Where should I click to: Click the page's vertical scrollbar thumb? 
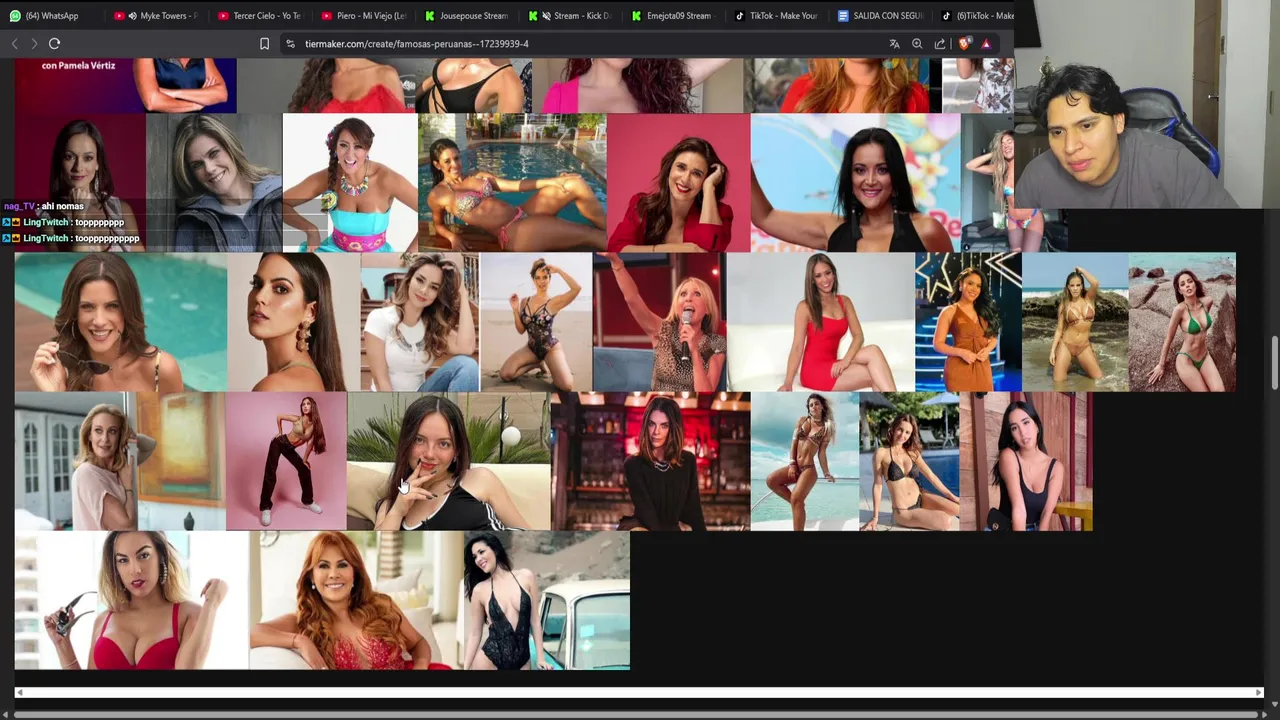coord(1274,364)
